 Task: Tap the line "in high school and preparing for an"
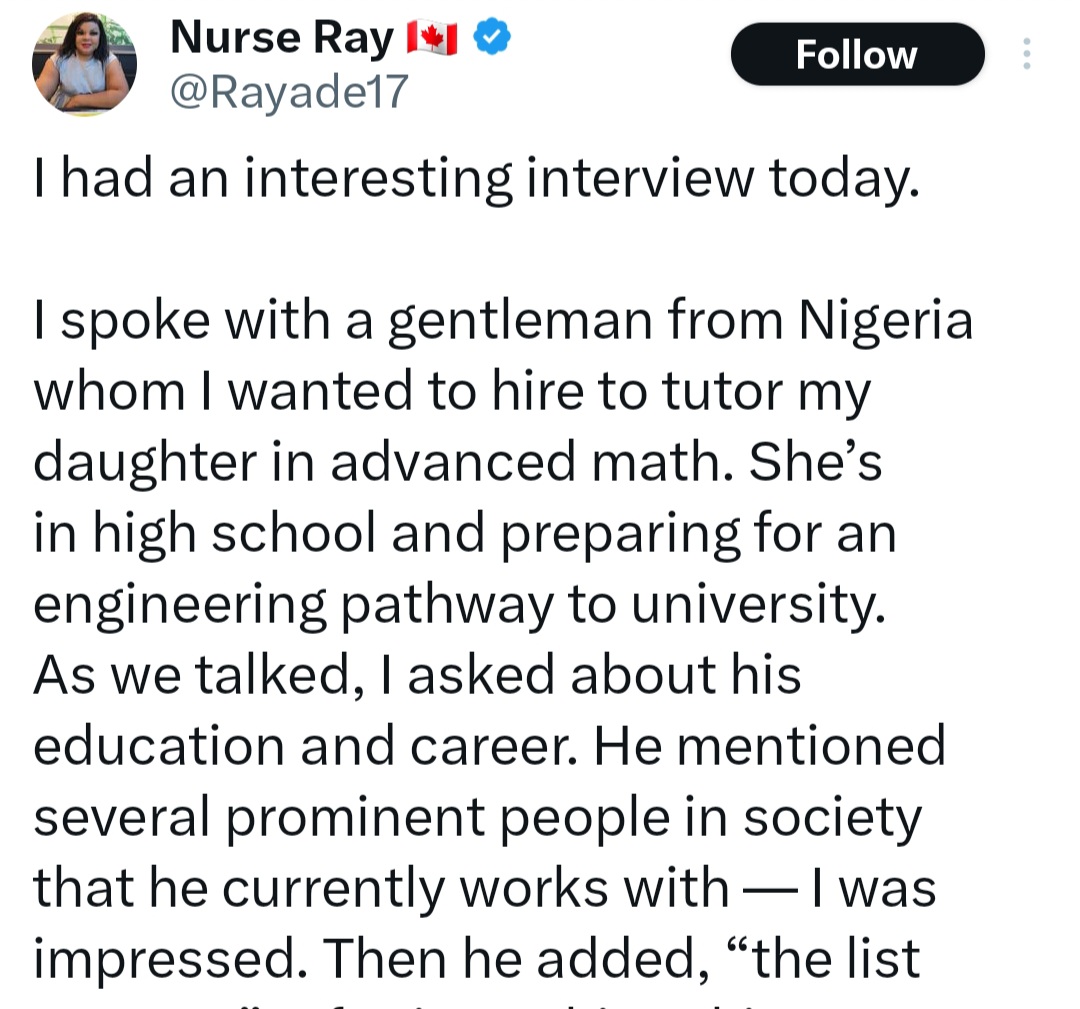(464, 534)
